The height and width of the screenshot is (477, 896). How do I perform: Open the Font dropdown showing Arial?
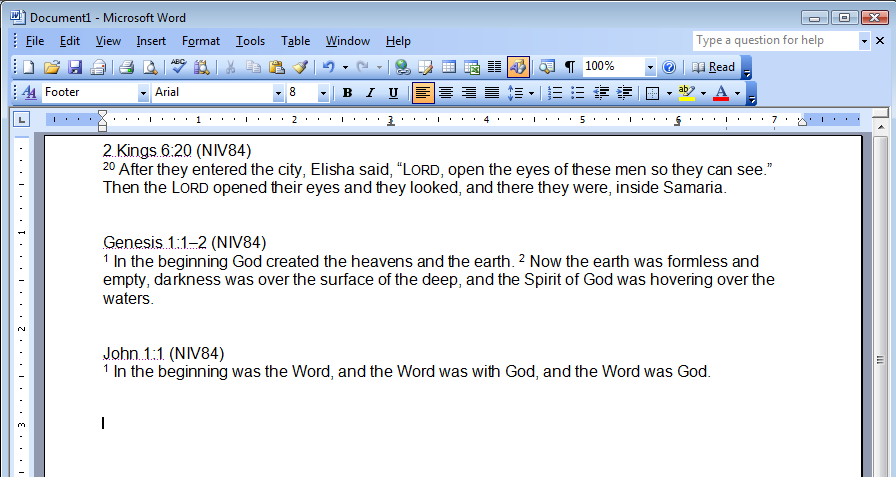(278, 93)
